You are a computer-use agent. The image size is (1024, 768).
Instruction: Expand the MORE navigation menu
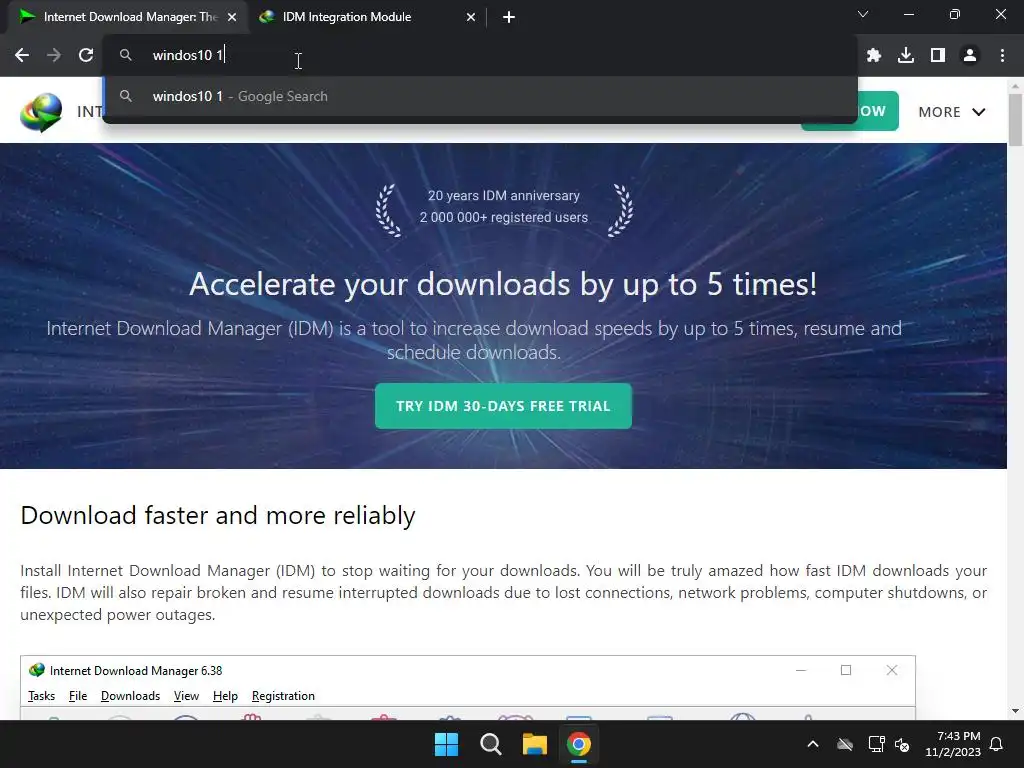point(952,112)
